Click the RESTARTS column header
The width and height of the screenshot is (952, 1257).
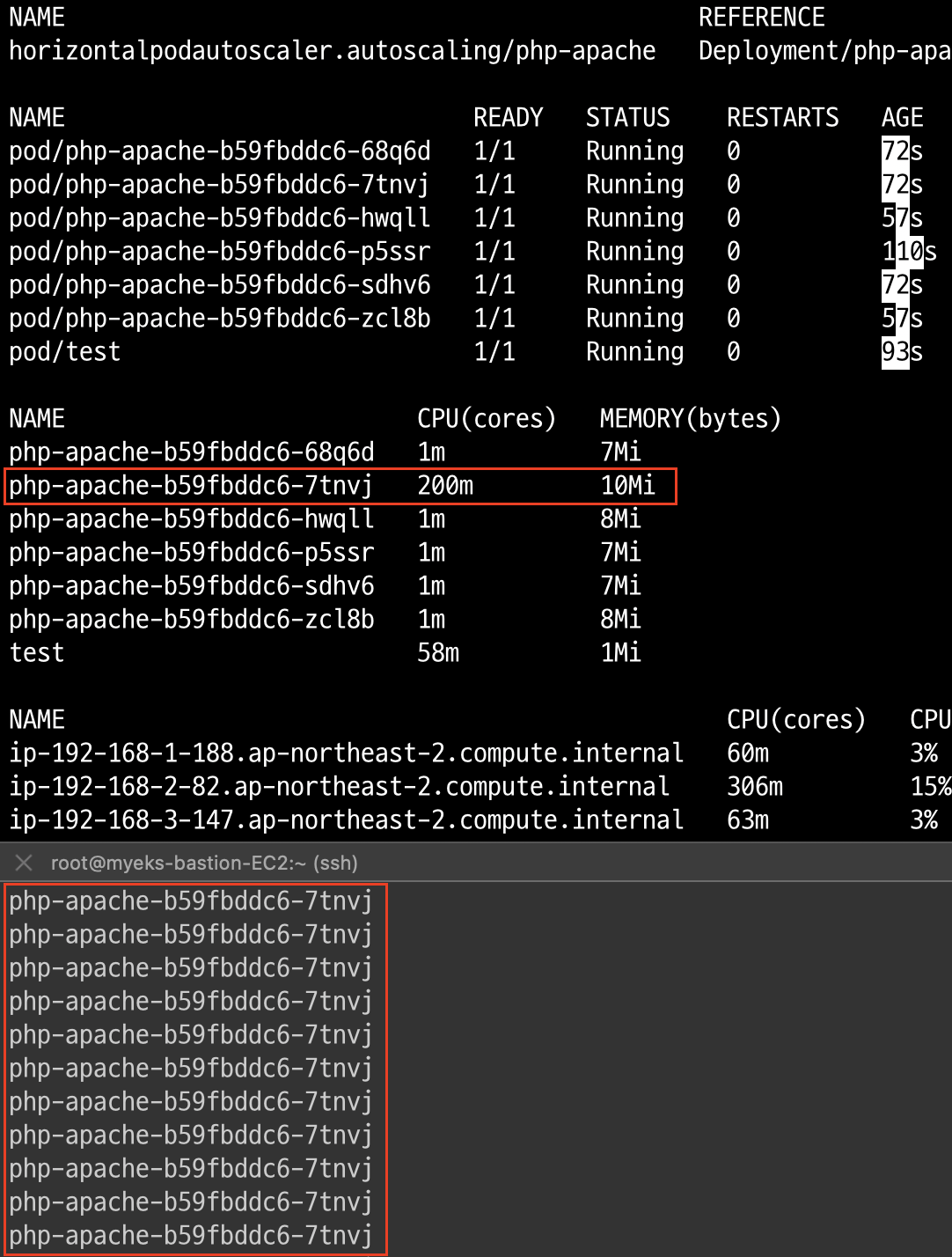click(x=783, y=118)
